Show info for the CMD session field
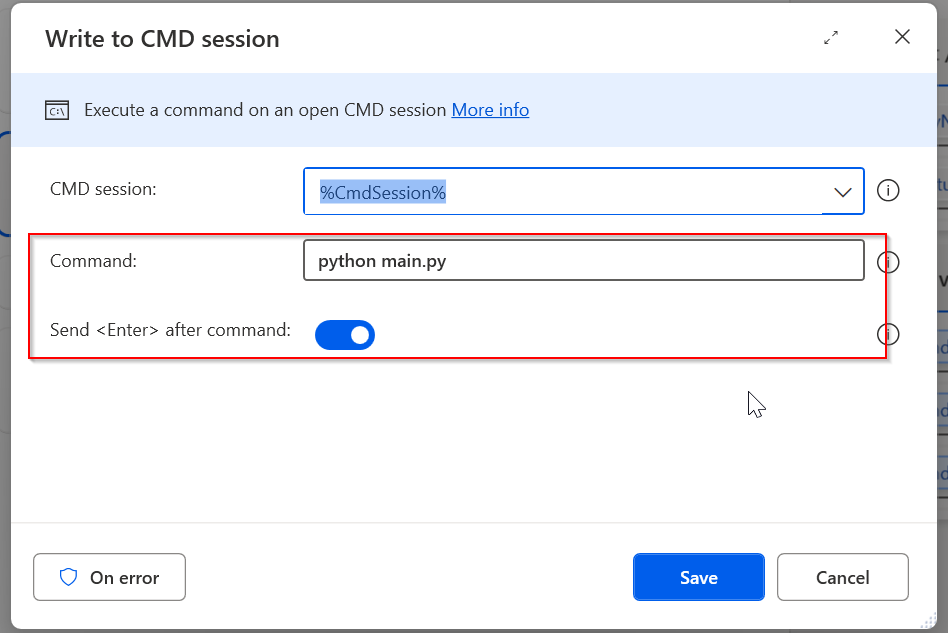This screenshot has width=948, height=633. click(x=888, y=190)
